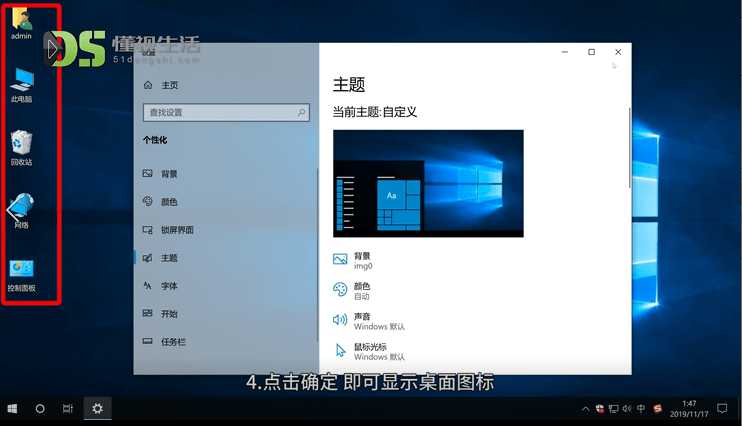Viewport: 742px width, 426px height.
Task: Click the tiles icon beside 开始
Action: pyautogui.click(x=148, y=313)
